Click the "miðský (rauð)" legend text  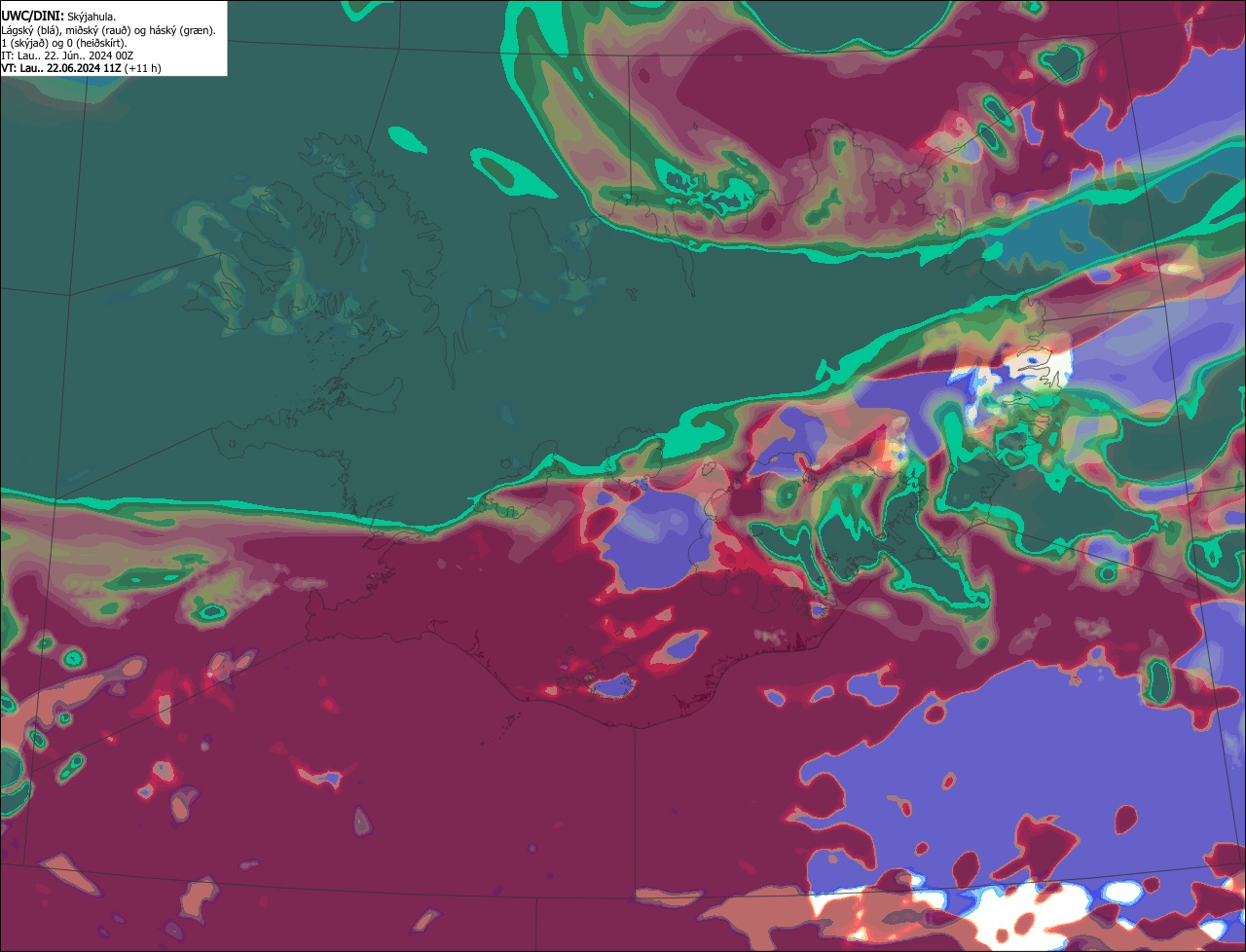click(98, 31)
